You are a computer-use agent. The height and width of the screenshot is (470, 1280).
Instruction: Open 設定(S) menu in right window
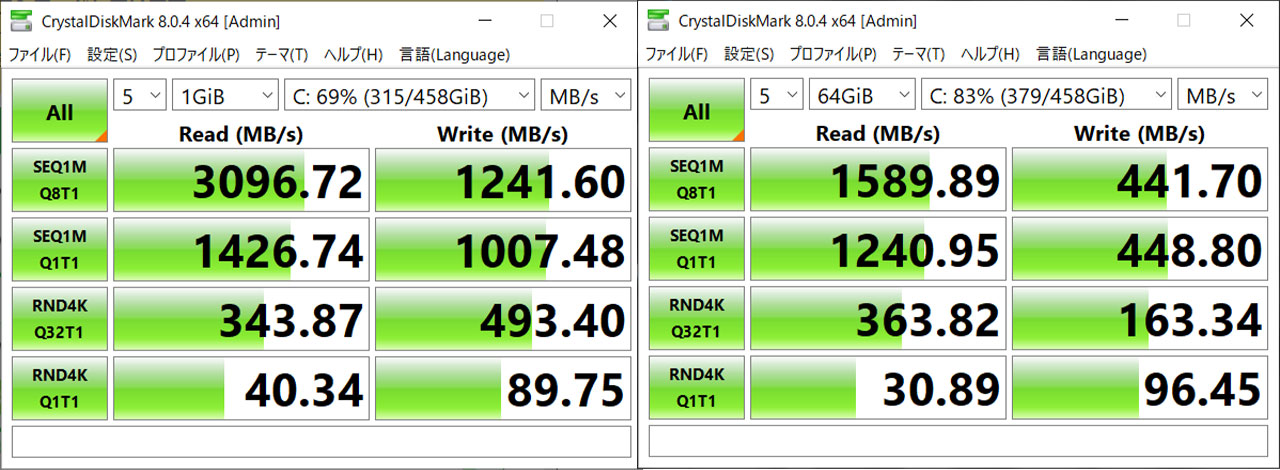point(749,55)
